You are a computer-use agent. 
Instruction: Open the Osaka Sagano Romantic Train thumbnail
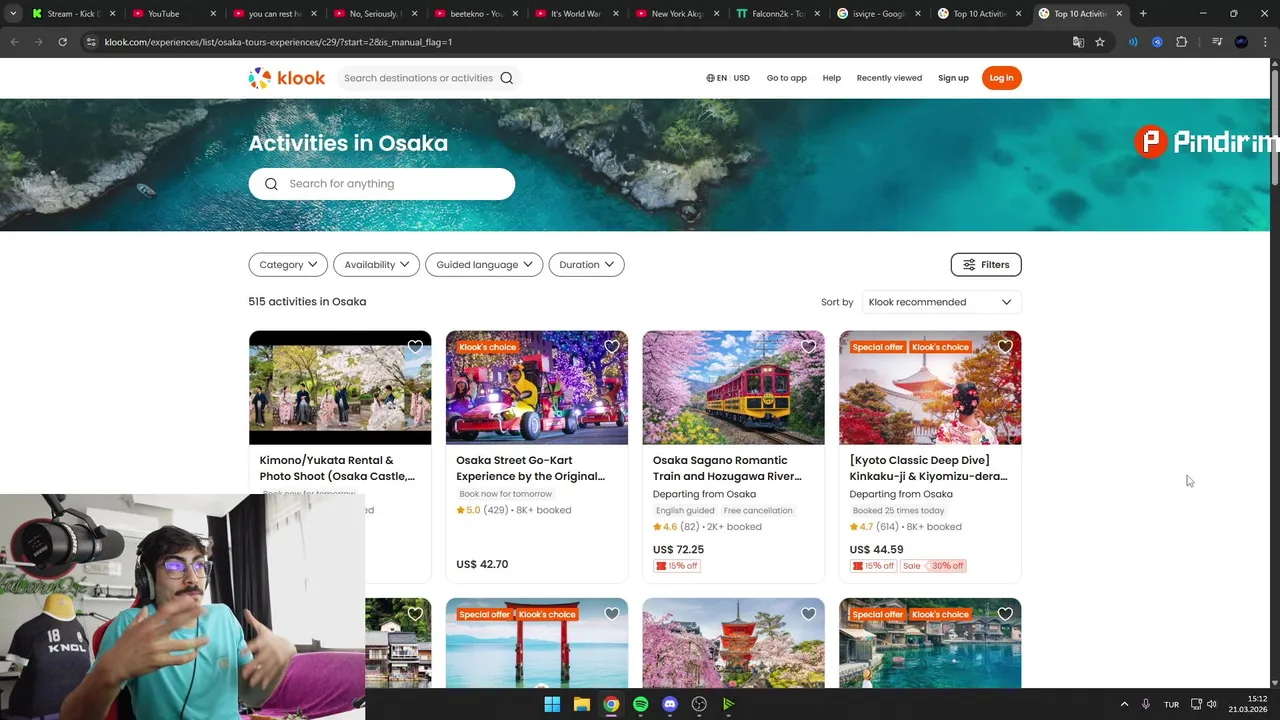[734, 388]
